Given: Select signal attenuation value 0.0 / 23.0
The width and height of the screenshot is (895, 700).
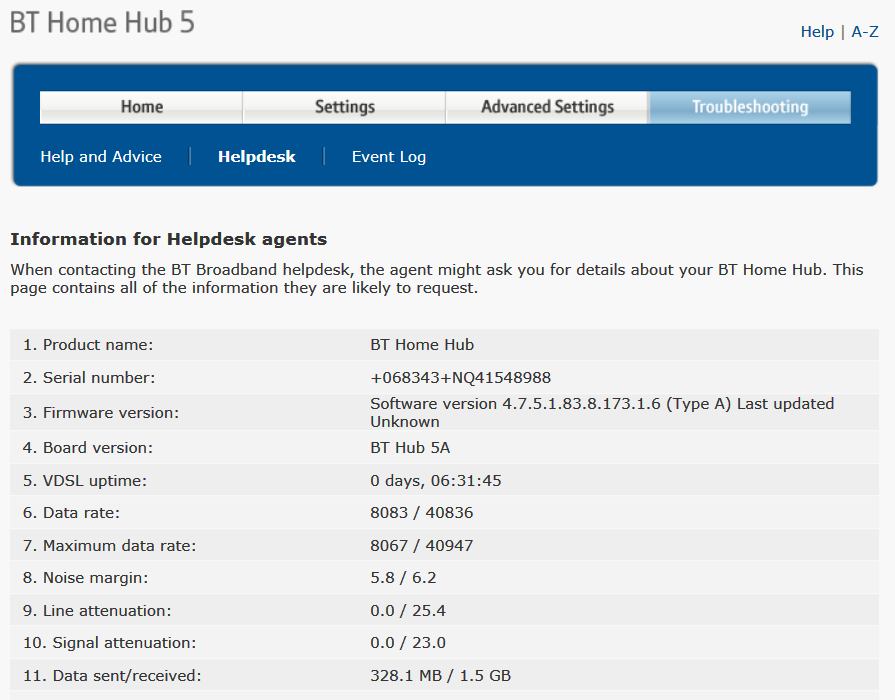Looking at the screenshot, I should click(408, 643).
